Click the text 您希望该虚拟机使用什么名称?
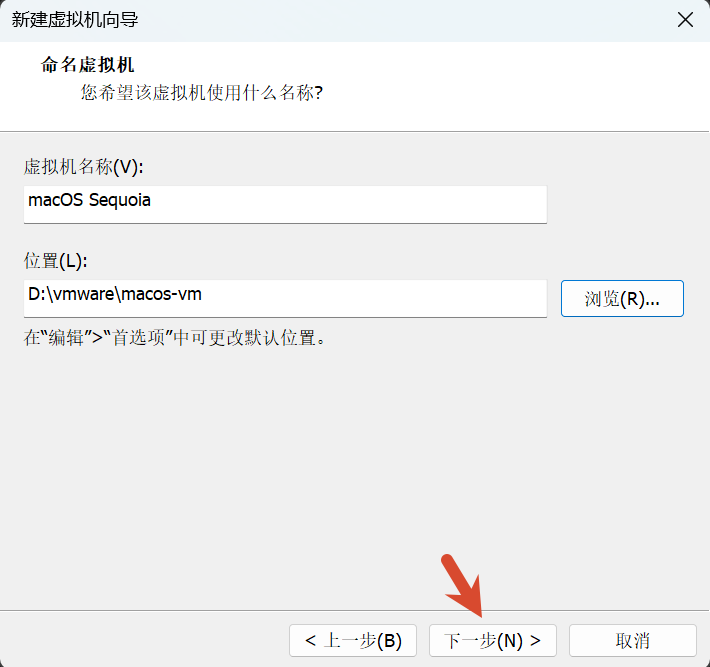The width and height of the screenshot is (710, 667). pos(202,93)
